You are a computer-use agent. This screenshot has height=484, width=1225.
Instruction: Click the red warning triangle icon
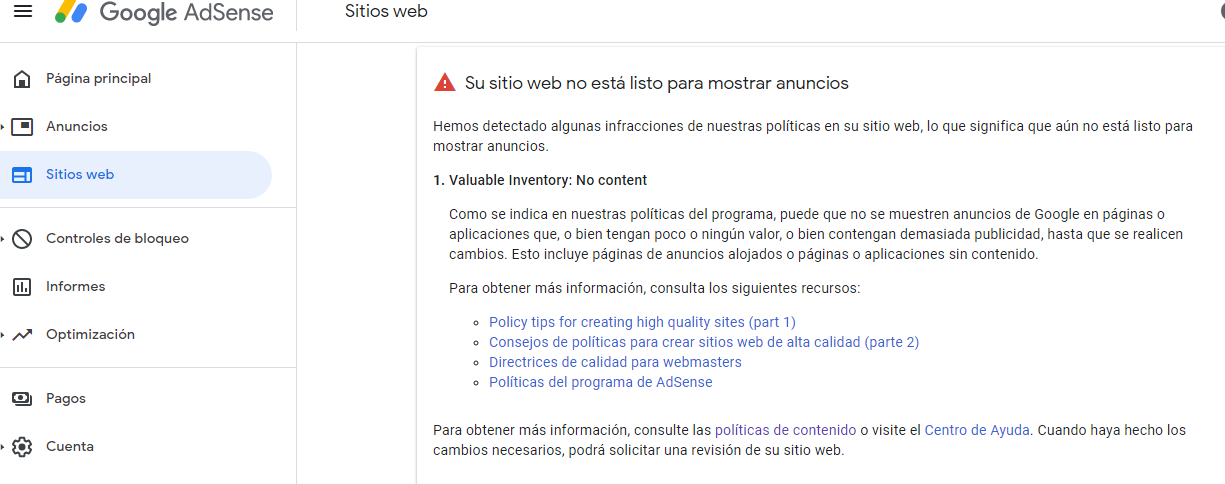point(445,83)
